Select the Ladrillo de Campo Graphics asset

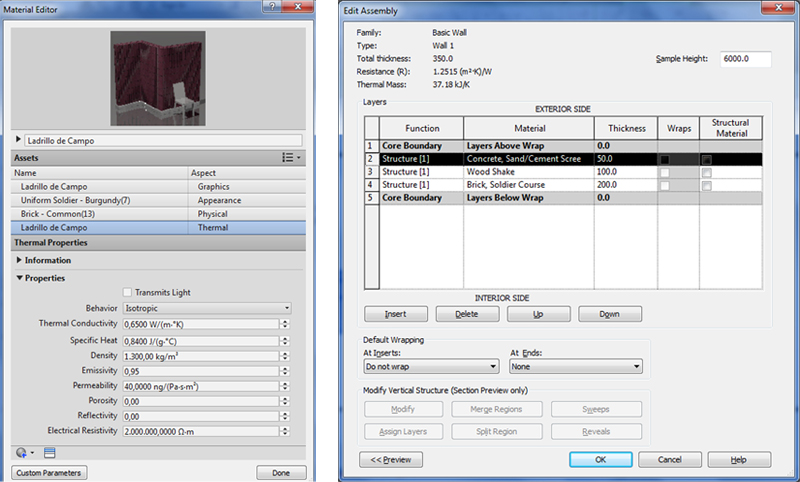tap(158, 187)
